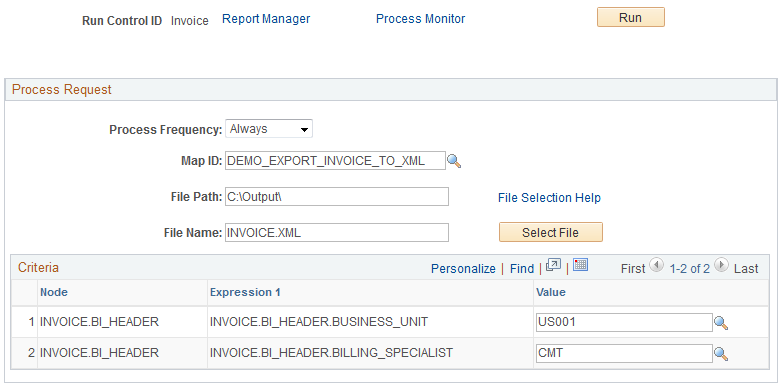
Task: Open the Map ID lookup magnifier
Action: point(454,161)
